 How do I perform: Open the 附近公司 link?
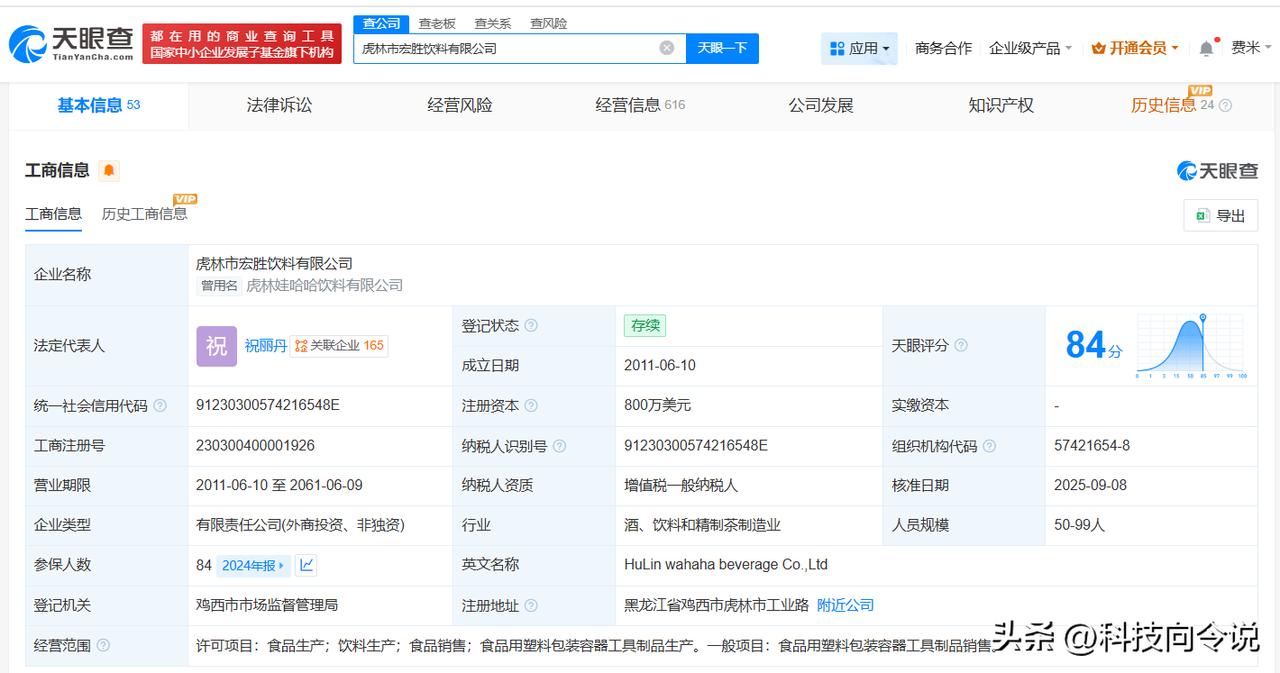pyautogui.click(x=845, y=605)
